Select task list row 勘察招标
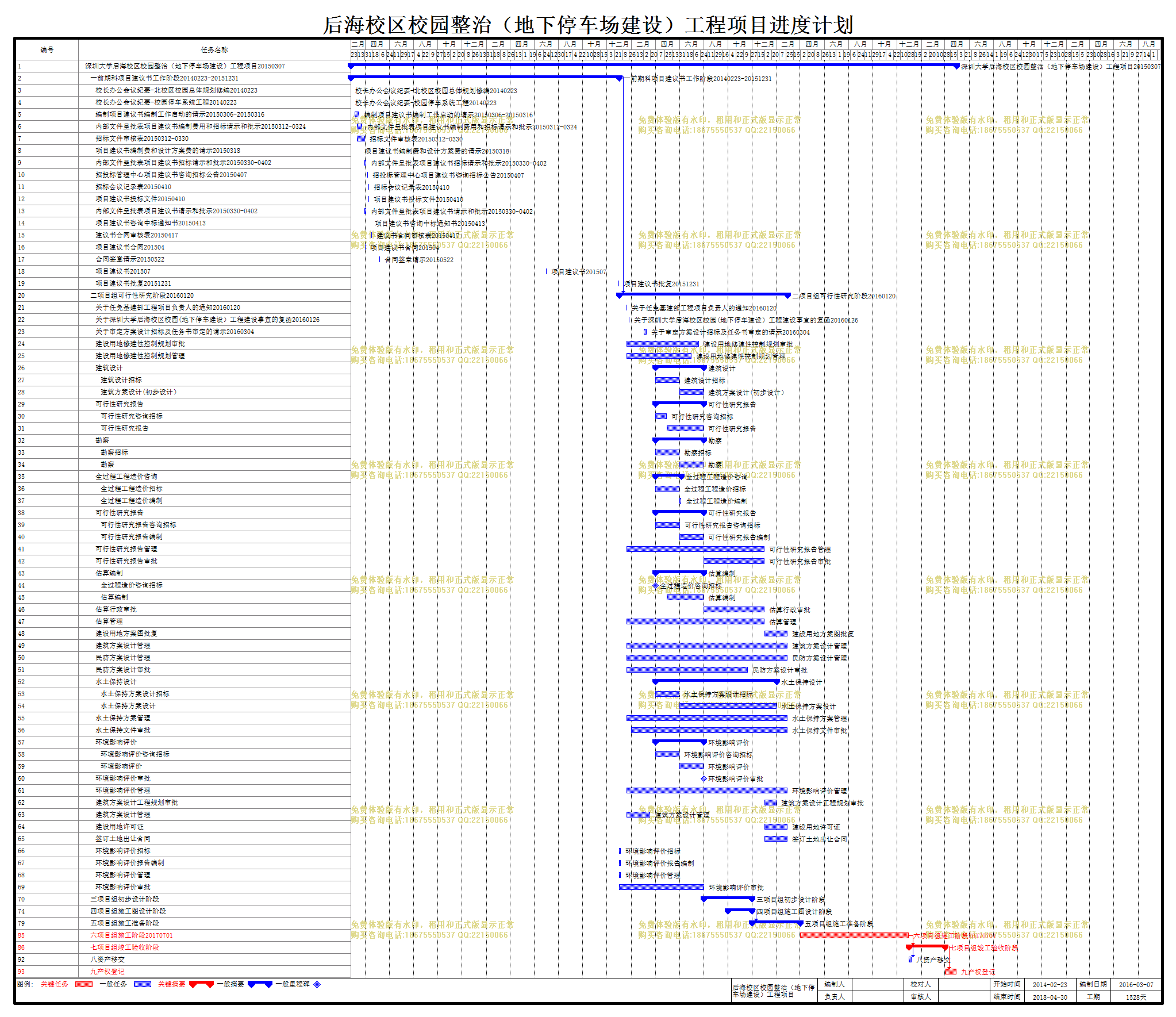Image resolution: width=1176 pixels, height=1017 pixels. (183, 452)
